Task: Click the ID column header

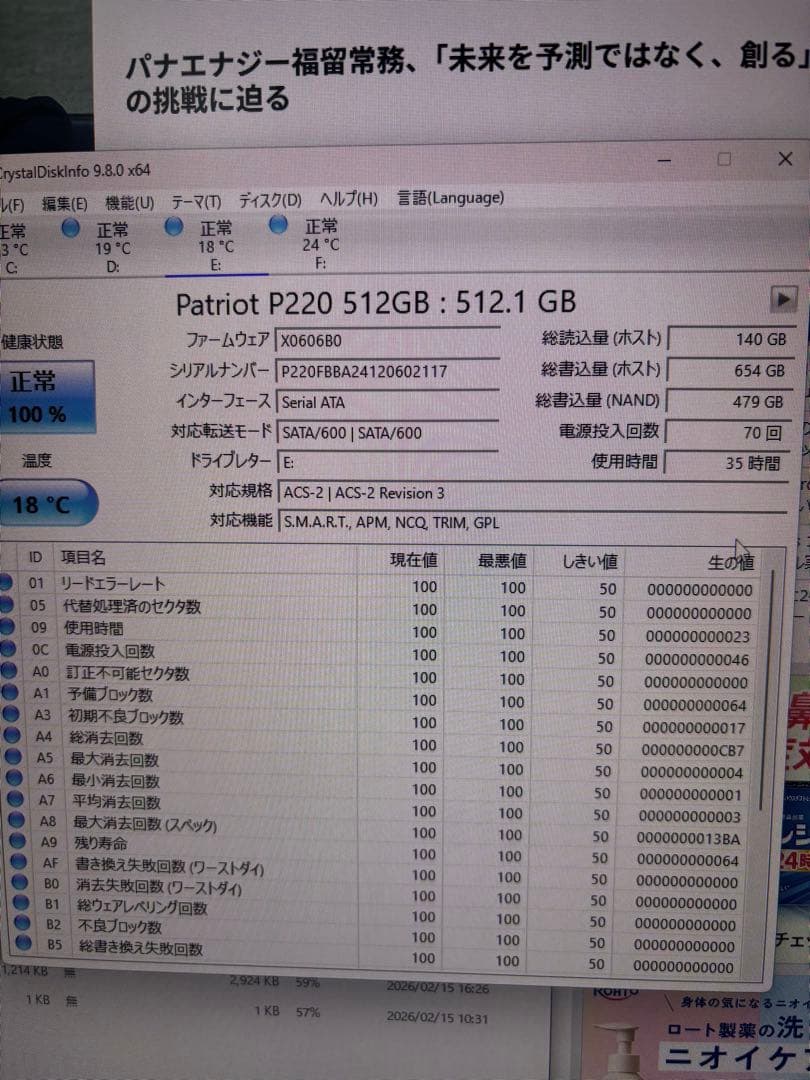Action: point(36,557)
